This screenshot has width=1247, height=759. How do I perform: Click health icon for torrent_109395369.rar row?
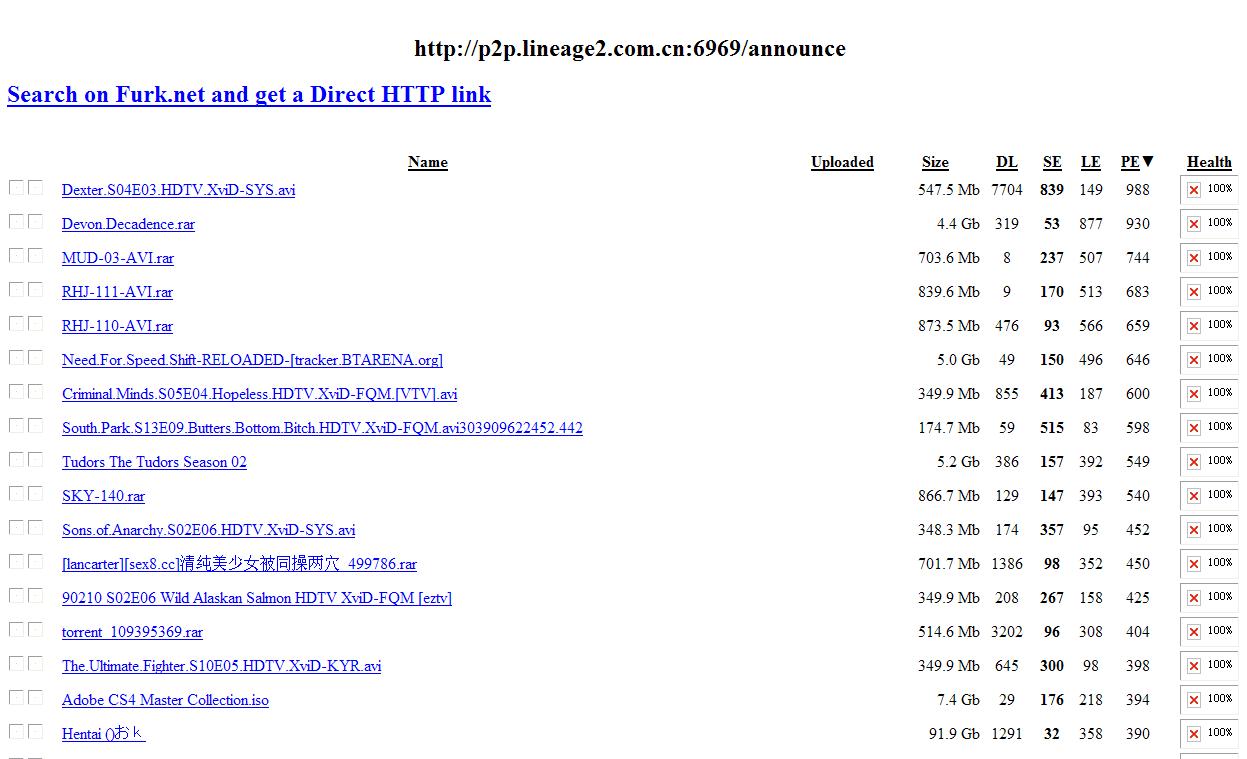(1193, 632)
